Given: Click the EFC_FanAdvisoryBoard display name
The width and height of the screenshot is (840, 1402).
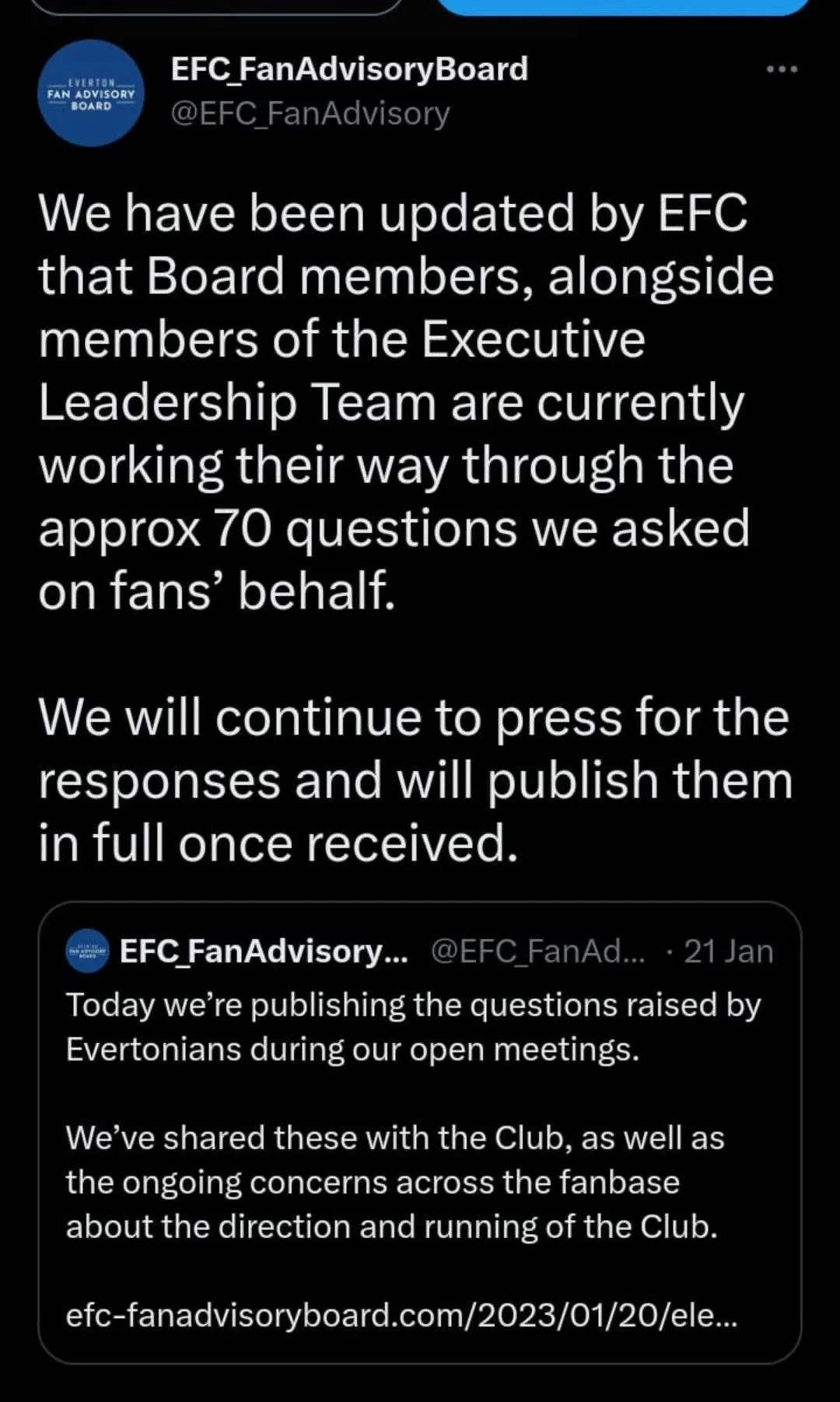Looking at the screenshot, I should [x=349, y=69].
